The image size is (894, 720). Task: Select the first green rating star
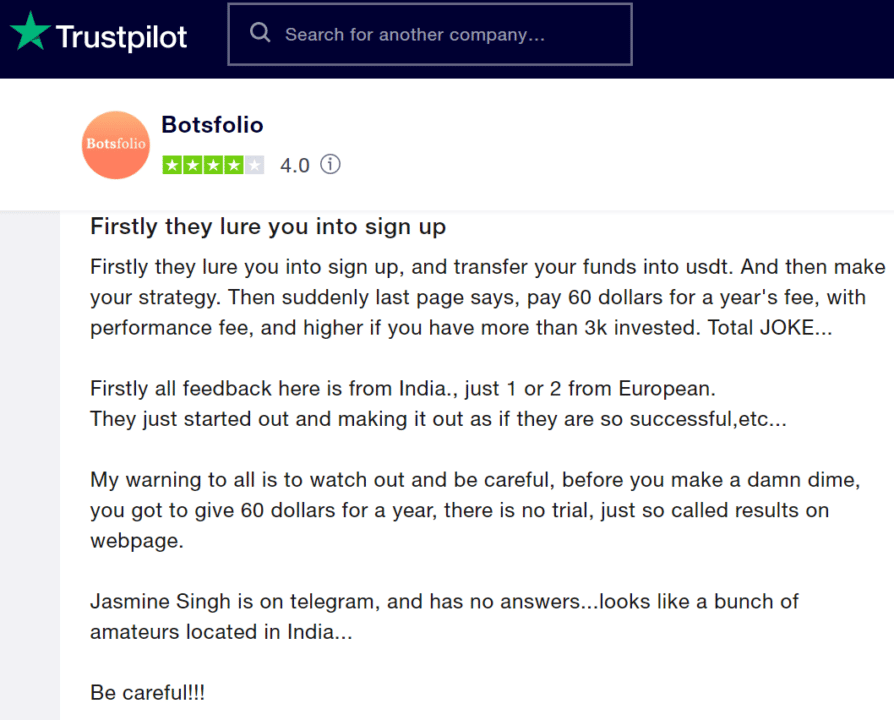[172, 165]
